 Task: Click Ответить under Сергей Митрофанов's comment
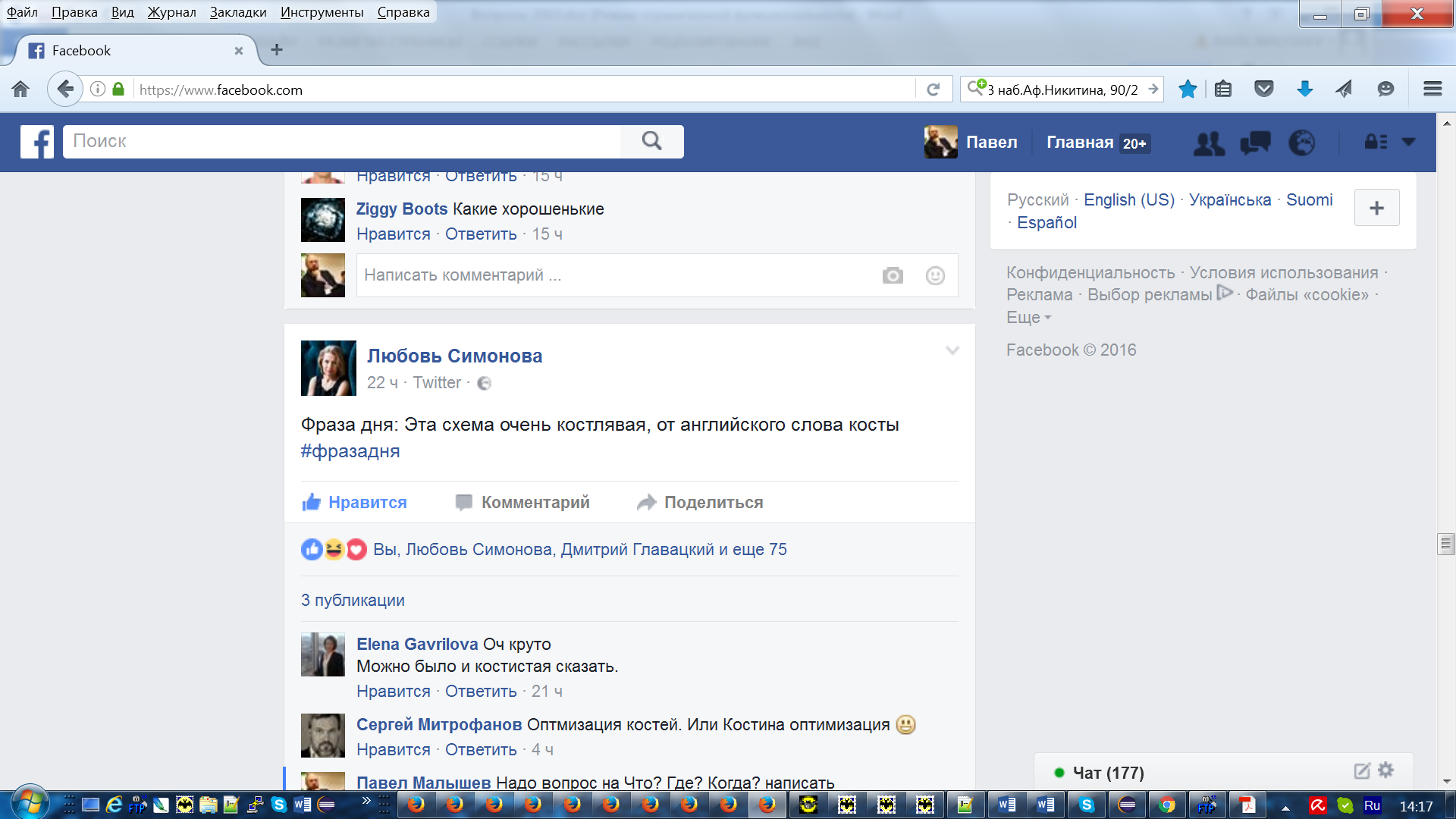pyautogui.click(x=481, y=750)
